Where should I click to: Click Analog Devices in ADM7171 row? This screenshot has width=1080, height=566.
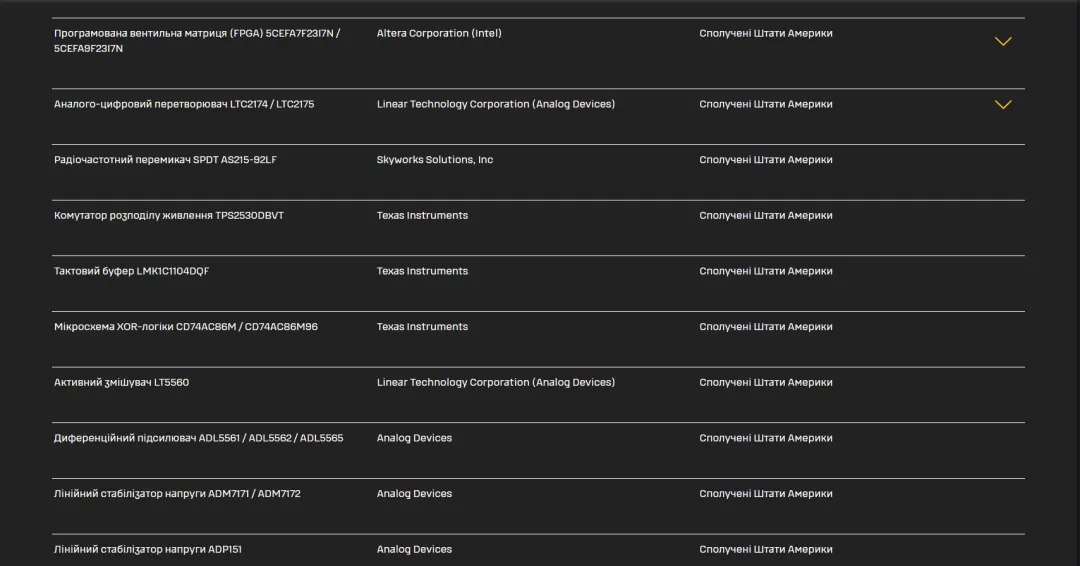tap(414, 494)
